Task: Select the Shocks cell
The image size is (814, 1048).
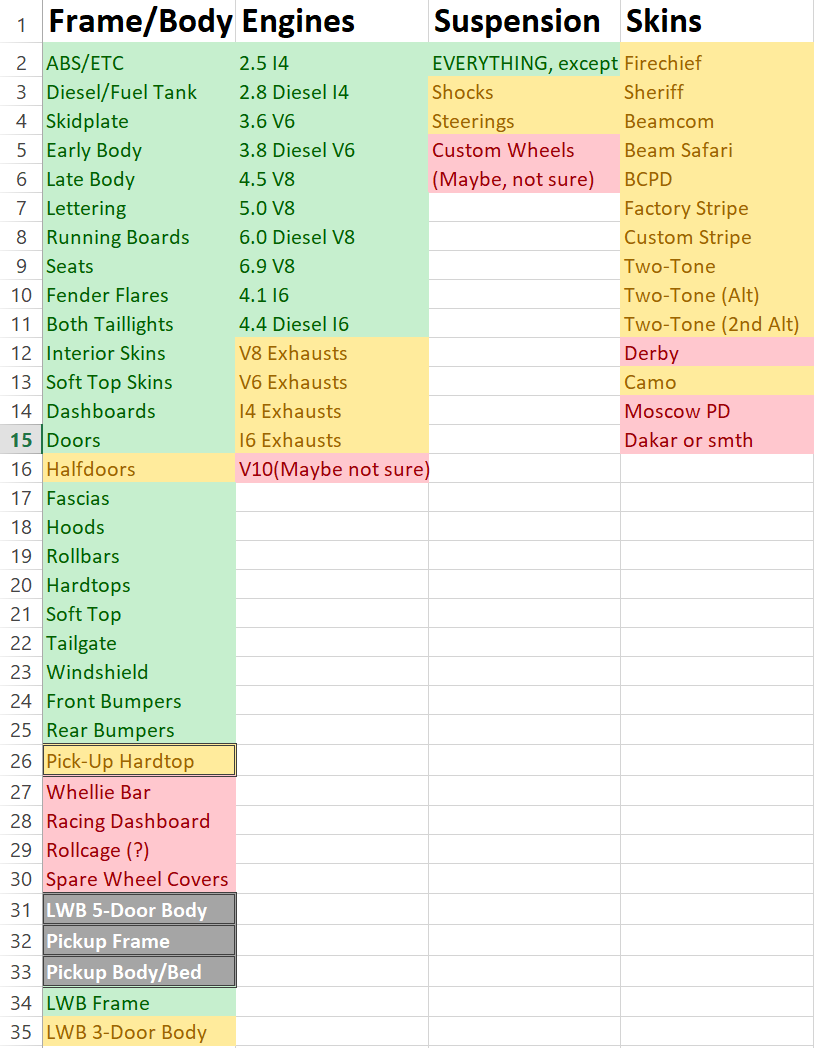Action: click(525, 92)
